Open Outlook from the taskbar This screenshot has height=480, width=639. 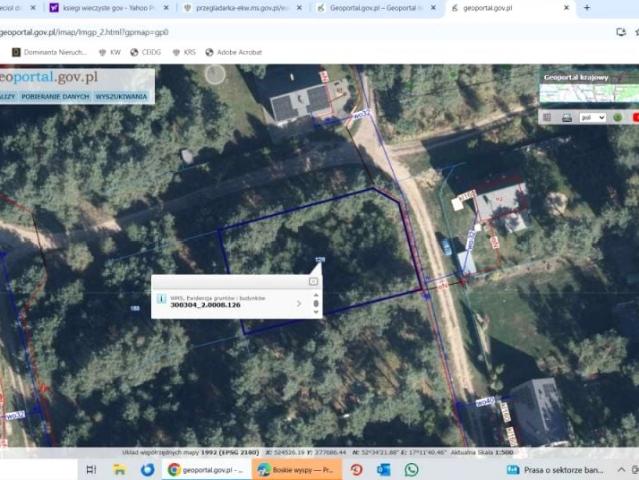point(383,470)
